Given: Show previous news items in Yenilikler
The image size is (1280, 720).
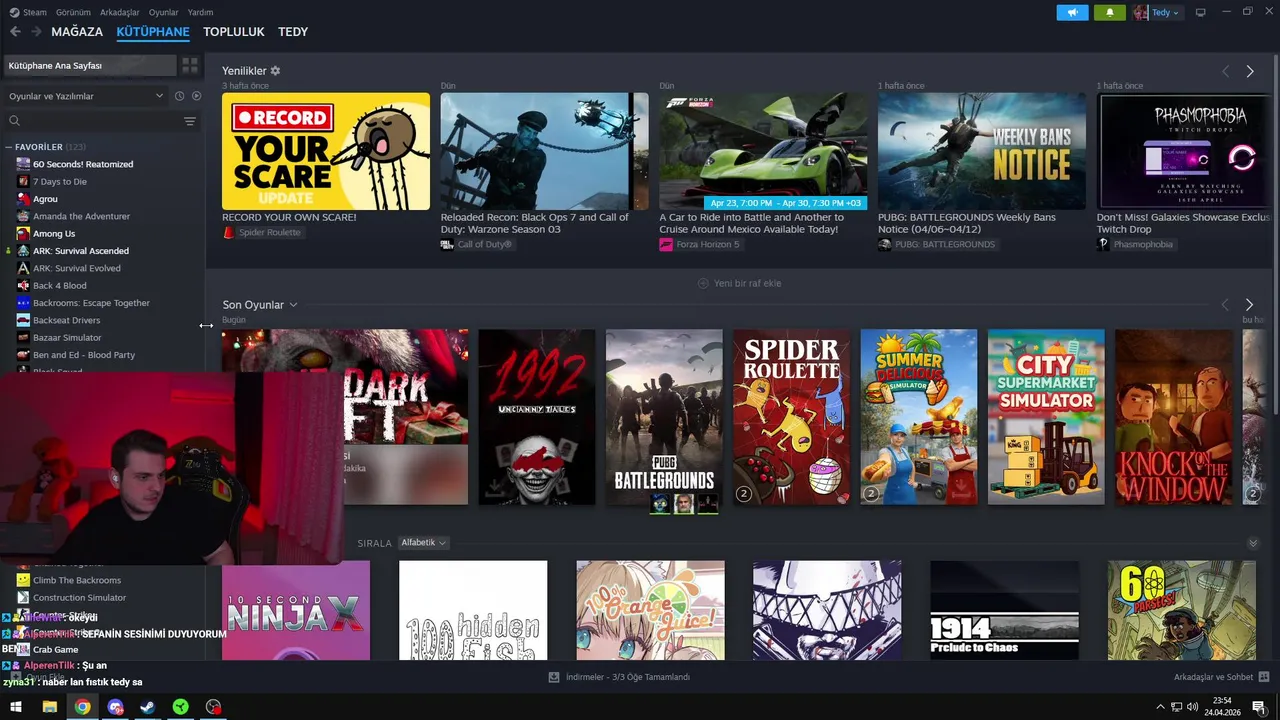Looking at the screenshot, I should pyautogui.click(x=1225, y=72).
